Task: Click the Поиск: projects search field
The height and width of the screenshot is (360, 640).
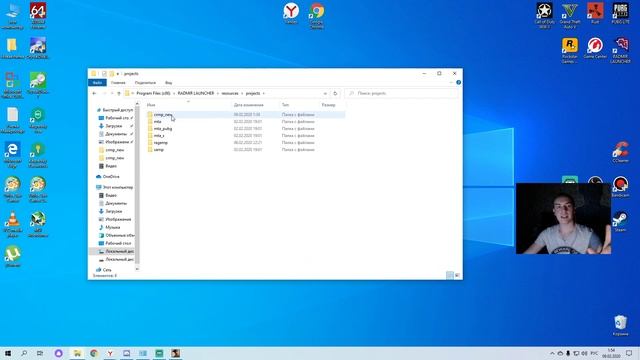Action: (x=401, y=93)
